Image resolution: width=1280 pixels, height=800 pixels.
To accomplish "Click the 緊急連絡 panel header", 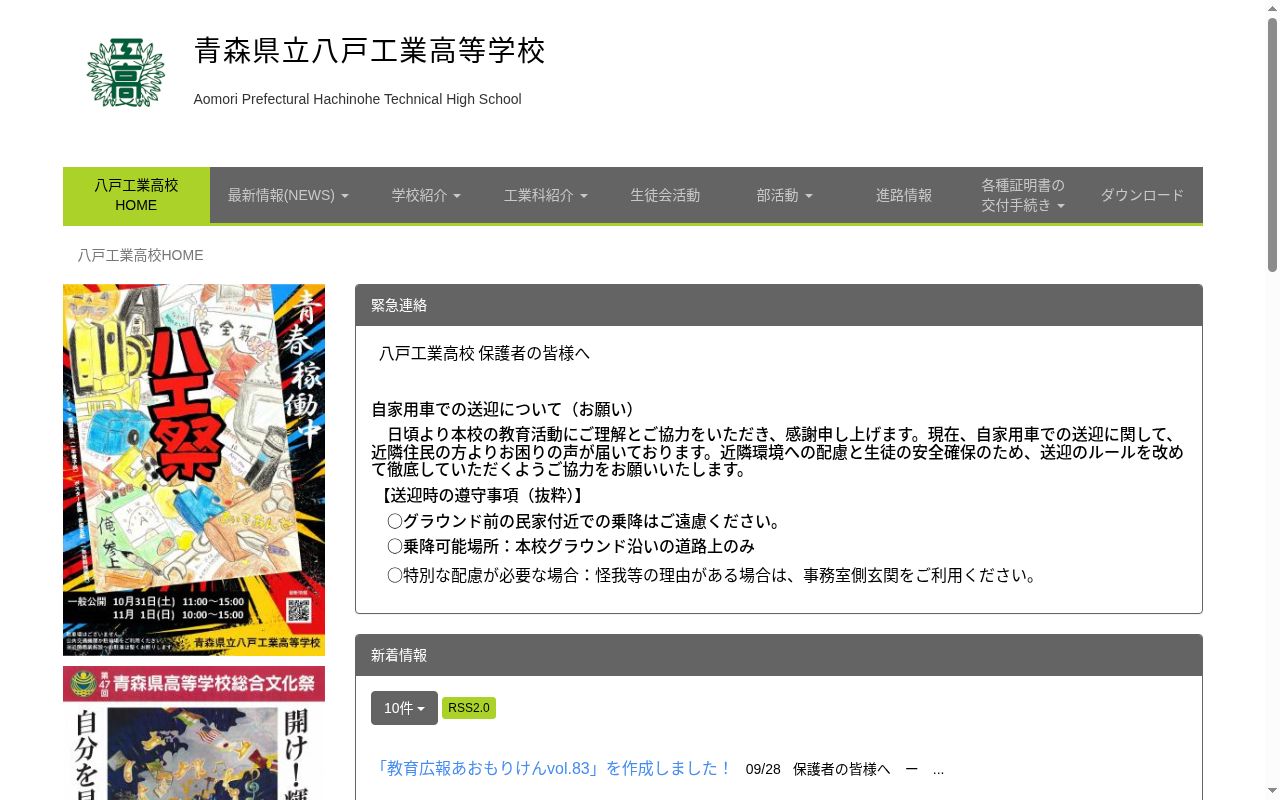I will click(779, 305).
